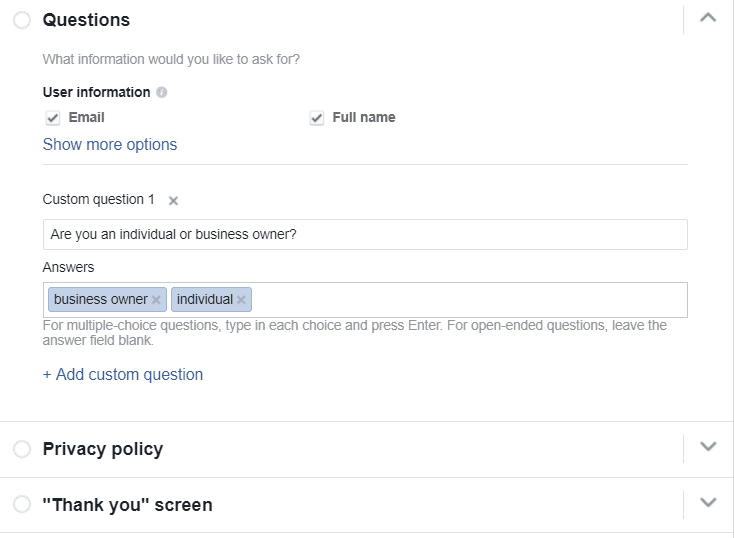Click the User information info icon
734x538 pixels.
pos(162,92)
